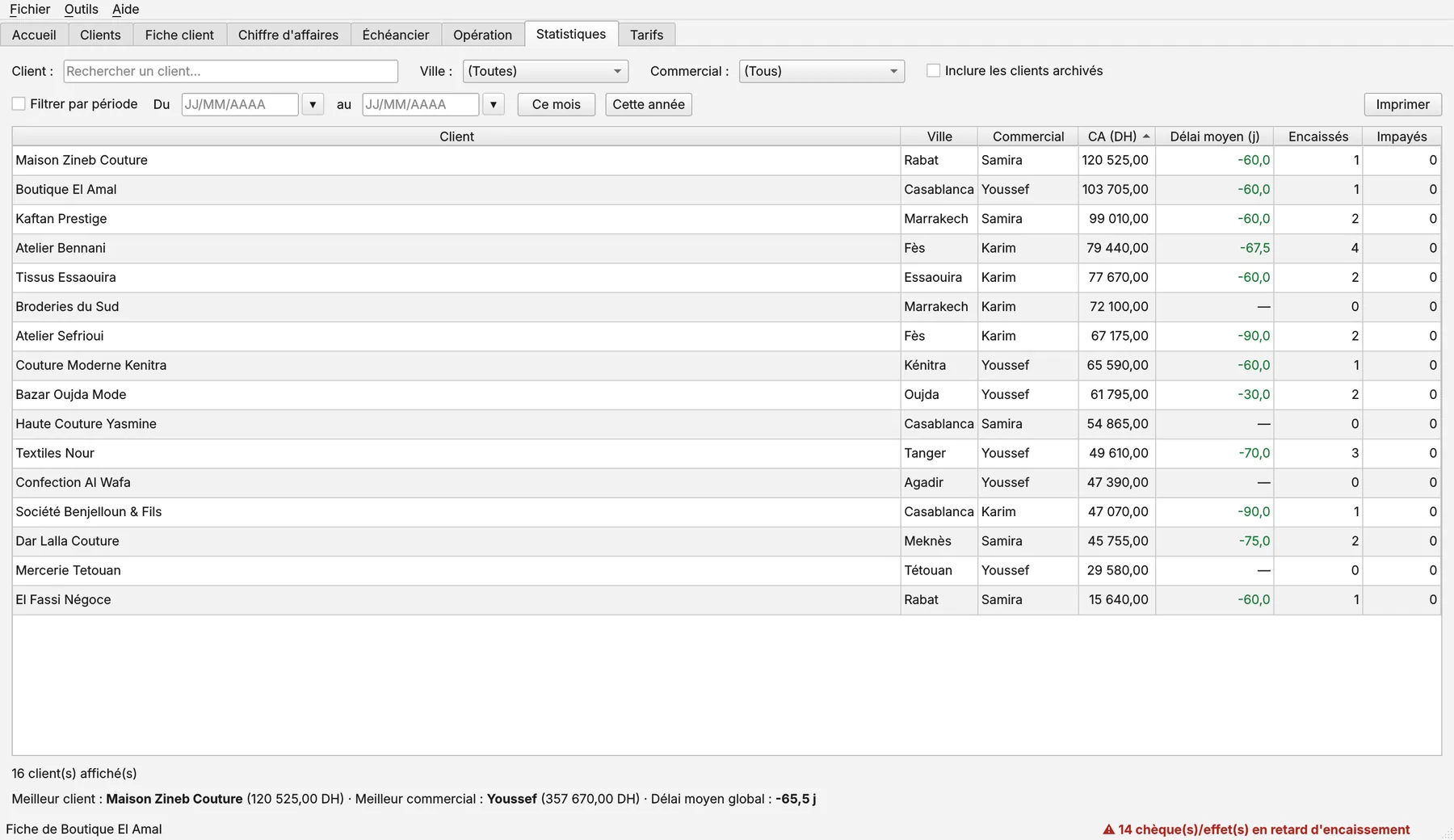
Task: Click the Ce mois button
Action: tap(557, 104)
